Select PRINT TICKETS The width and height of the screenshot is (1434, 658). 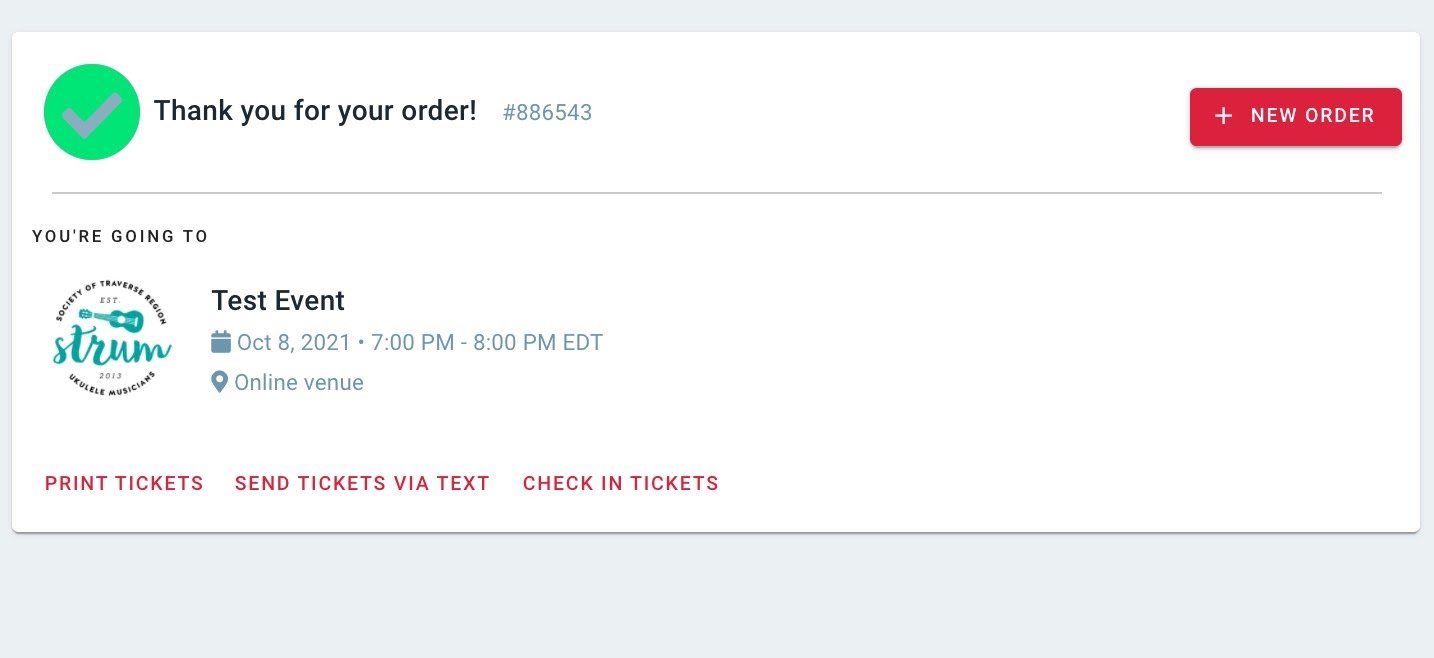pyautogui.click(x=124, y=484)
